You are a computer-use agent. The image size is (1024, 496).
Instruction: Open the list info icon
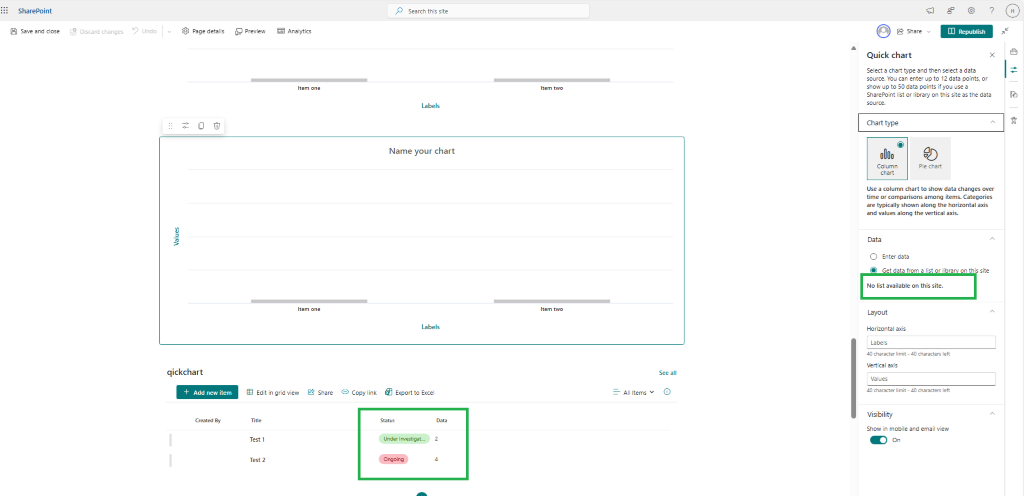click(x=667, y=392)
